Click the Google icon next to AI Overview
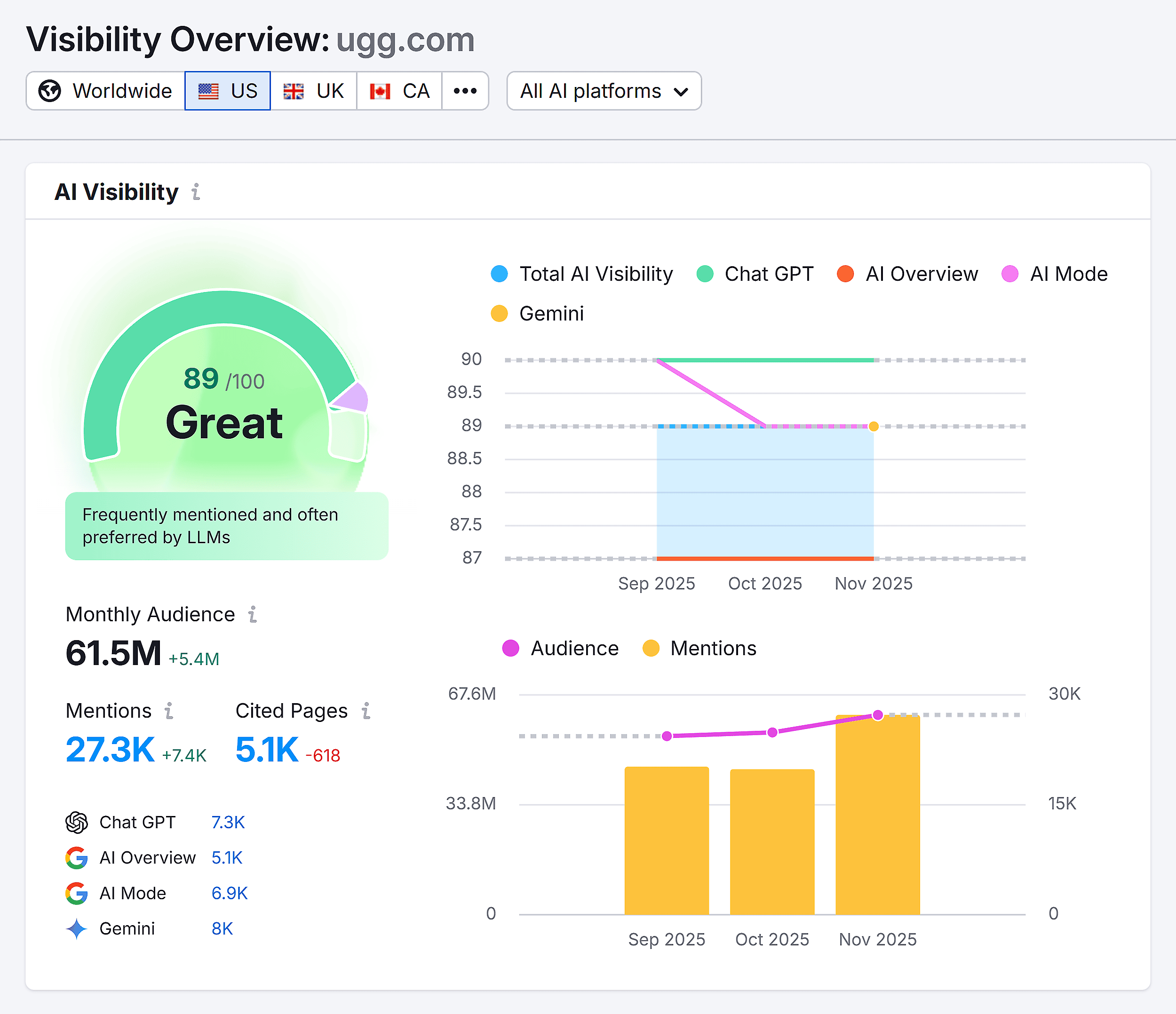The height and width of the screenshot is (1014, 1176). coord(77,858)
